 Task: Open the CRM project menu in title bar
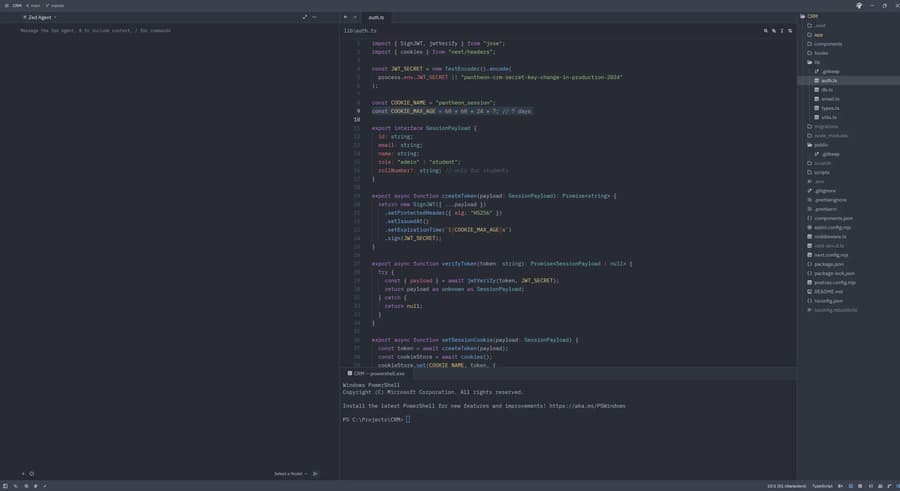click(17, 5)
